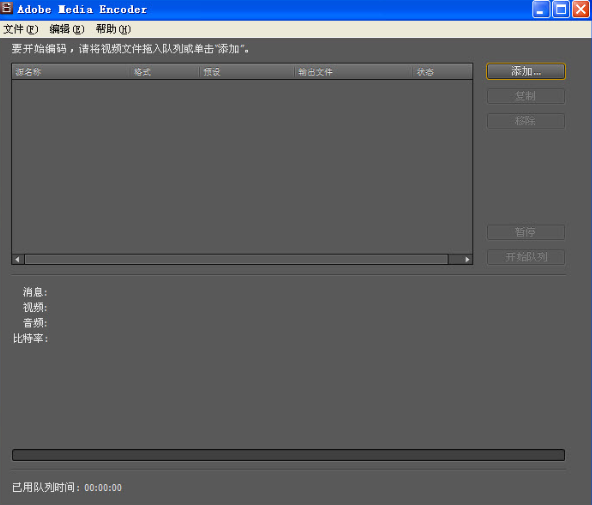Close the Adobe Media Encoder window
Viewport: 592px width, 505px height.
581,9
